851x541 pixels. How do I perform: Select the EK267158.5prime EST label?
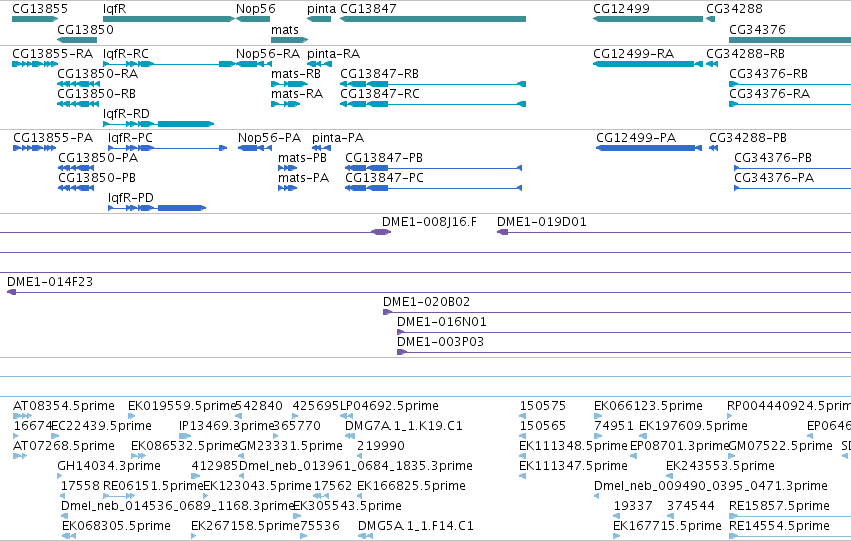click(x=245, y=526)
